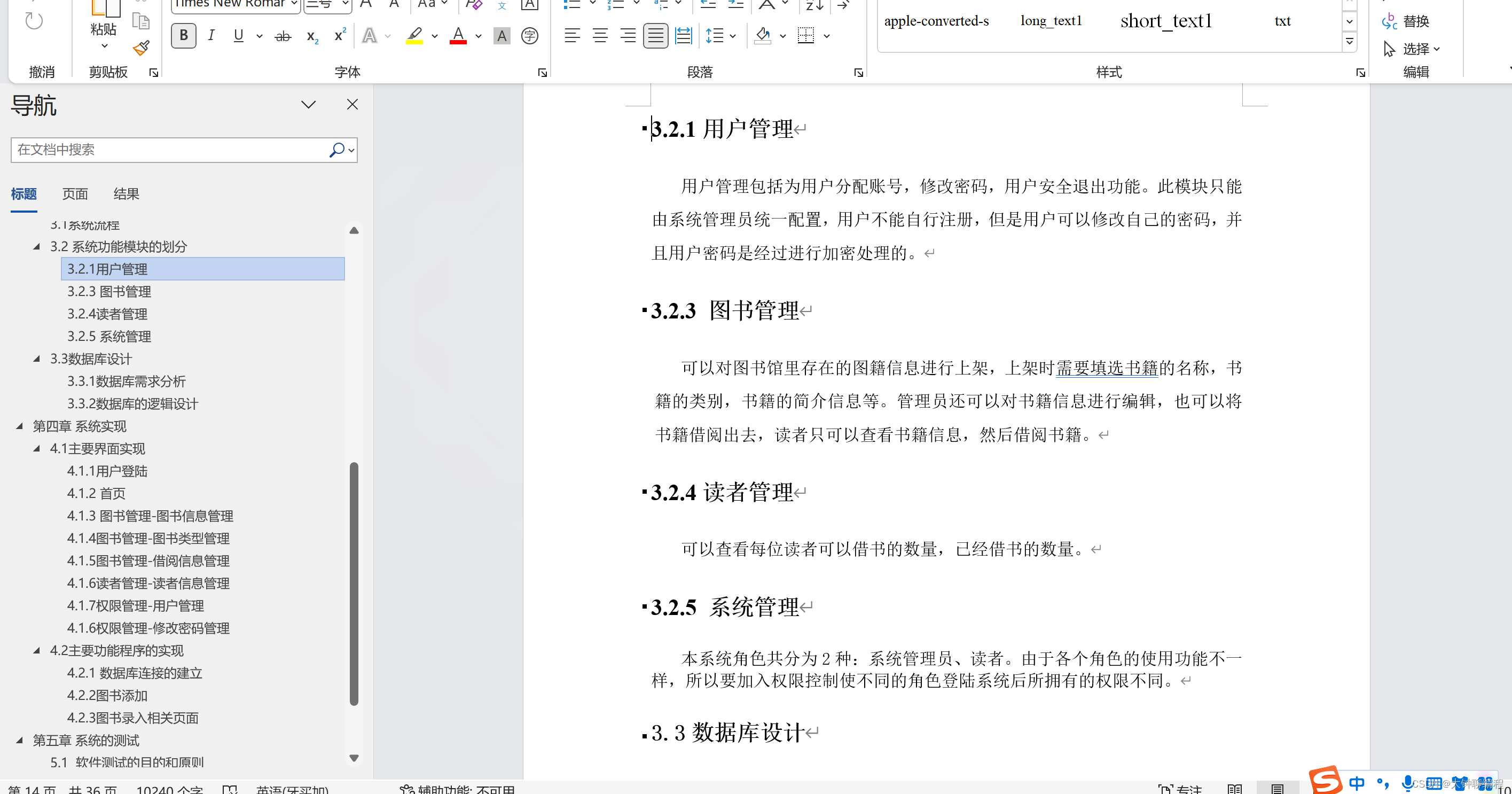1512x794 pixels.
Task: Jump to 3.3.1数据库需求分析 heading
Action: coord(126,382)
